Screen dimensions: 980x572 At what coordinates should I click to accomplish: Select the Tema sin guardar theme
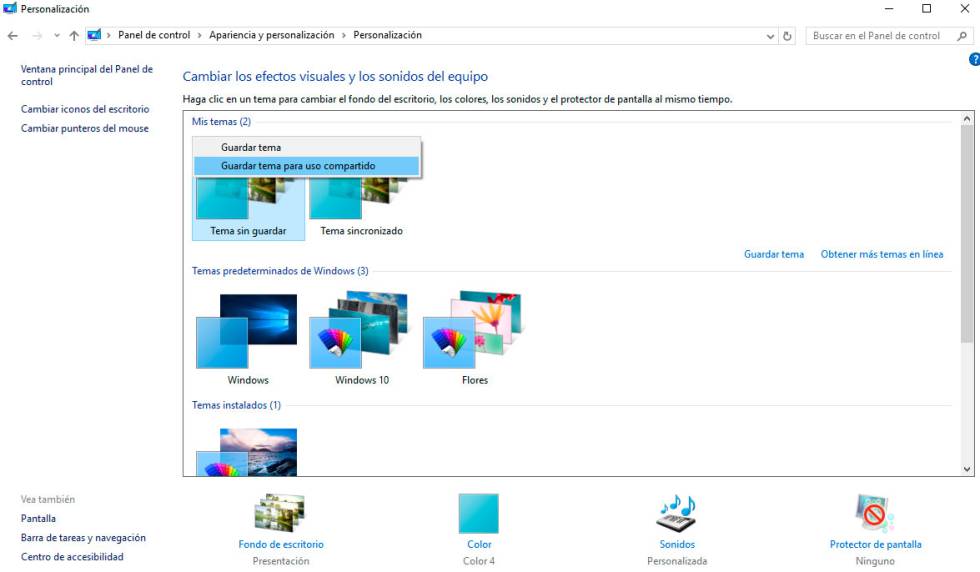click(248, 209)
